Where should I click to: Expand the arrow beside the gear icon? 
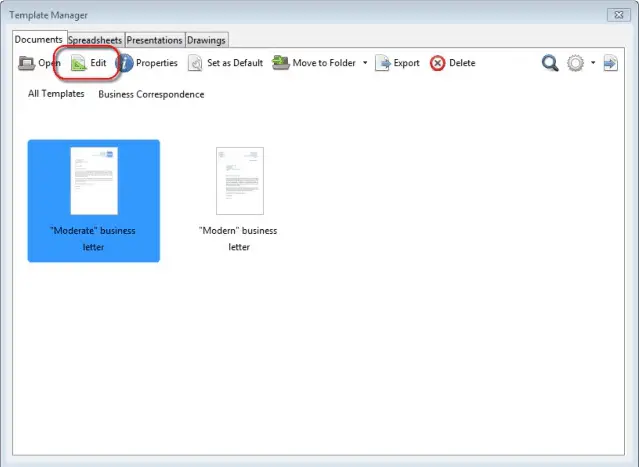[593, 63]
